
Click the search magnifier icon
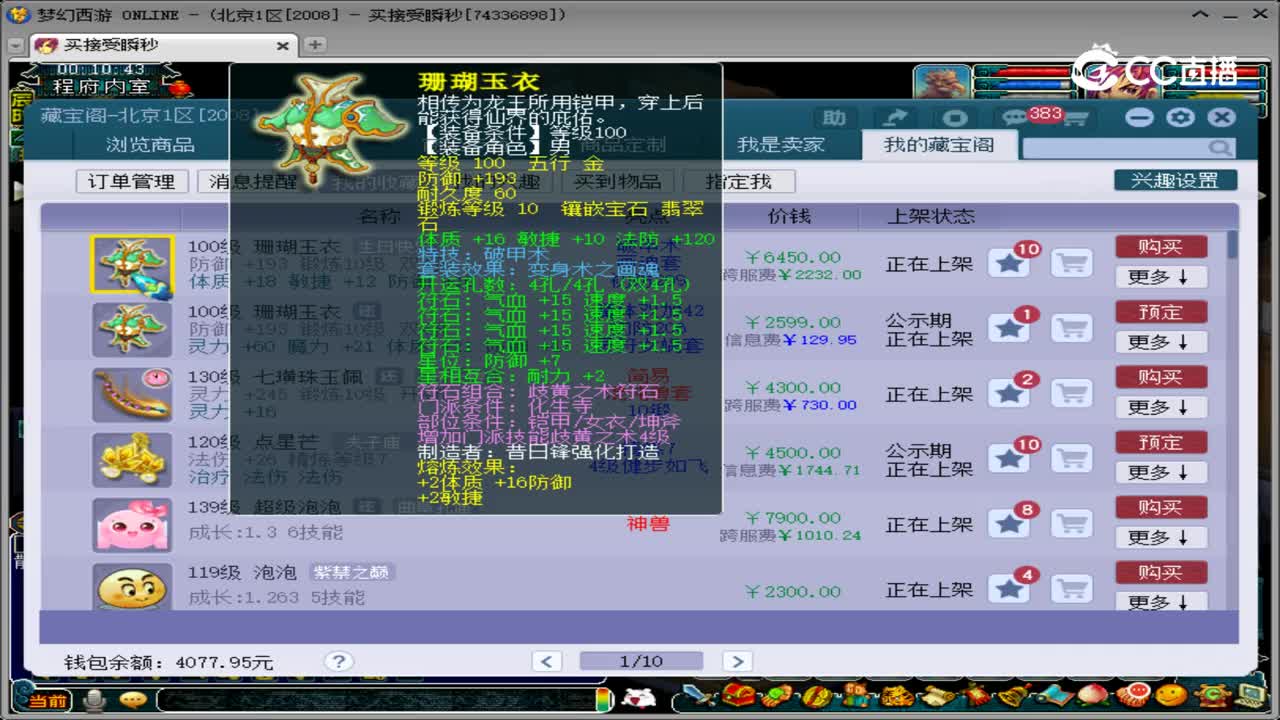click(1220, 148)
